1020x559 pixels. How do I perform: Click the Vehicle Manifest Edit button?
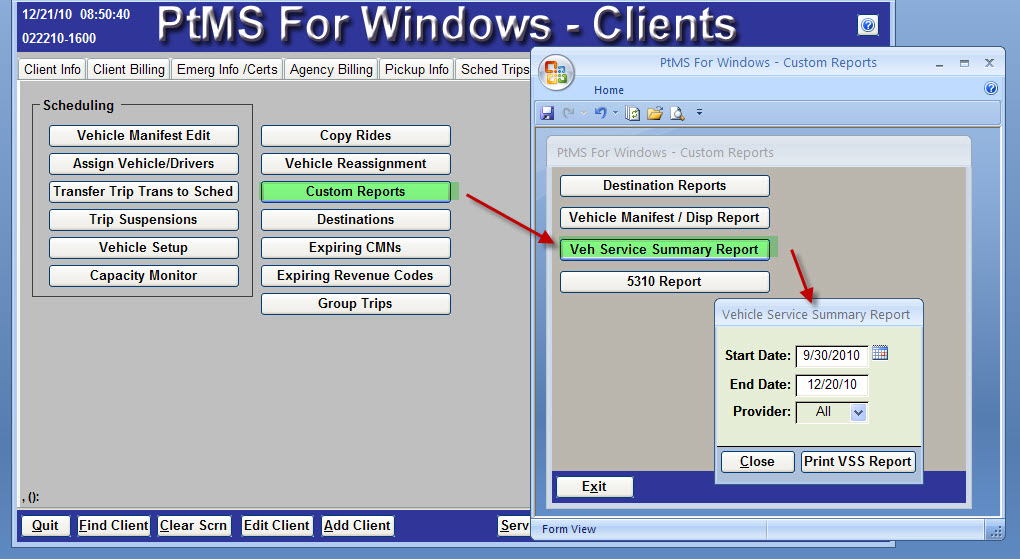pyautogui.click(x=144, y=135)
